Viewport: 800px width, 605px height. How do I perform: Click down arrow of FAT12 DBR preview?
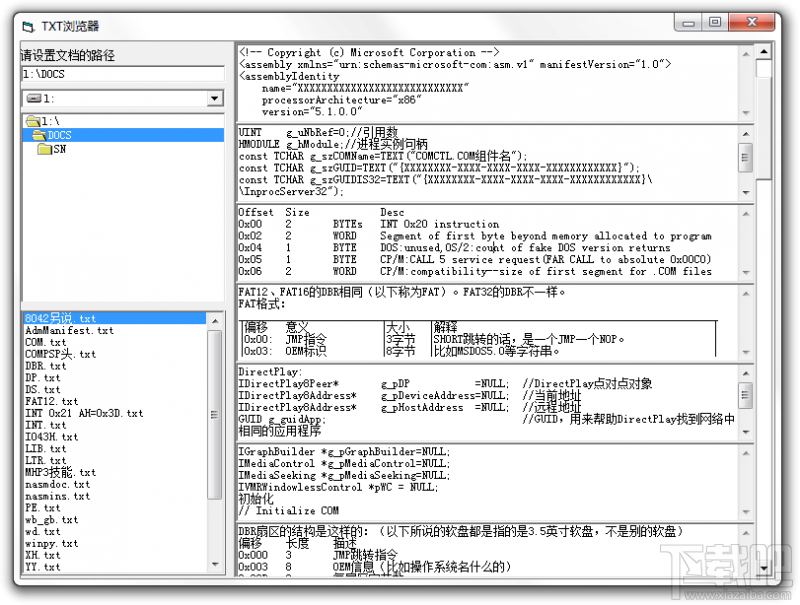[x=746, y=352]
